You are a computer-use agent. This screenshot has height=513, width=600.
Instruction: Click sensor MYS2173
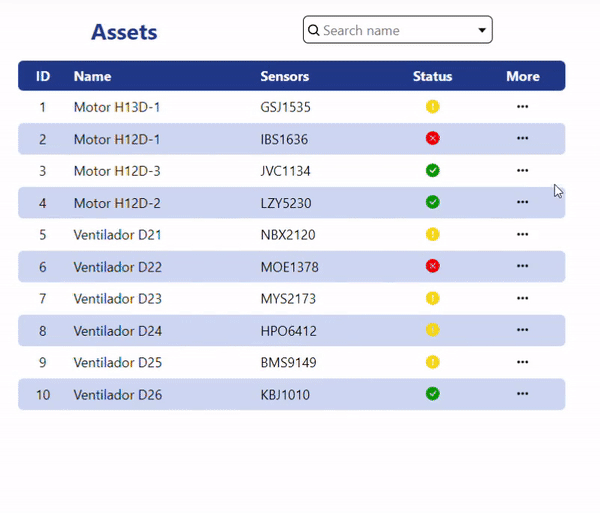[288, 299]
